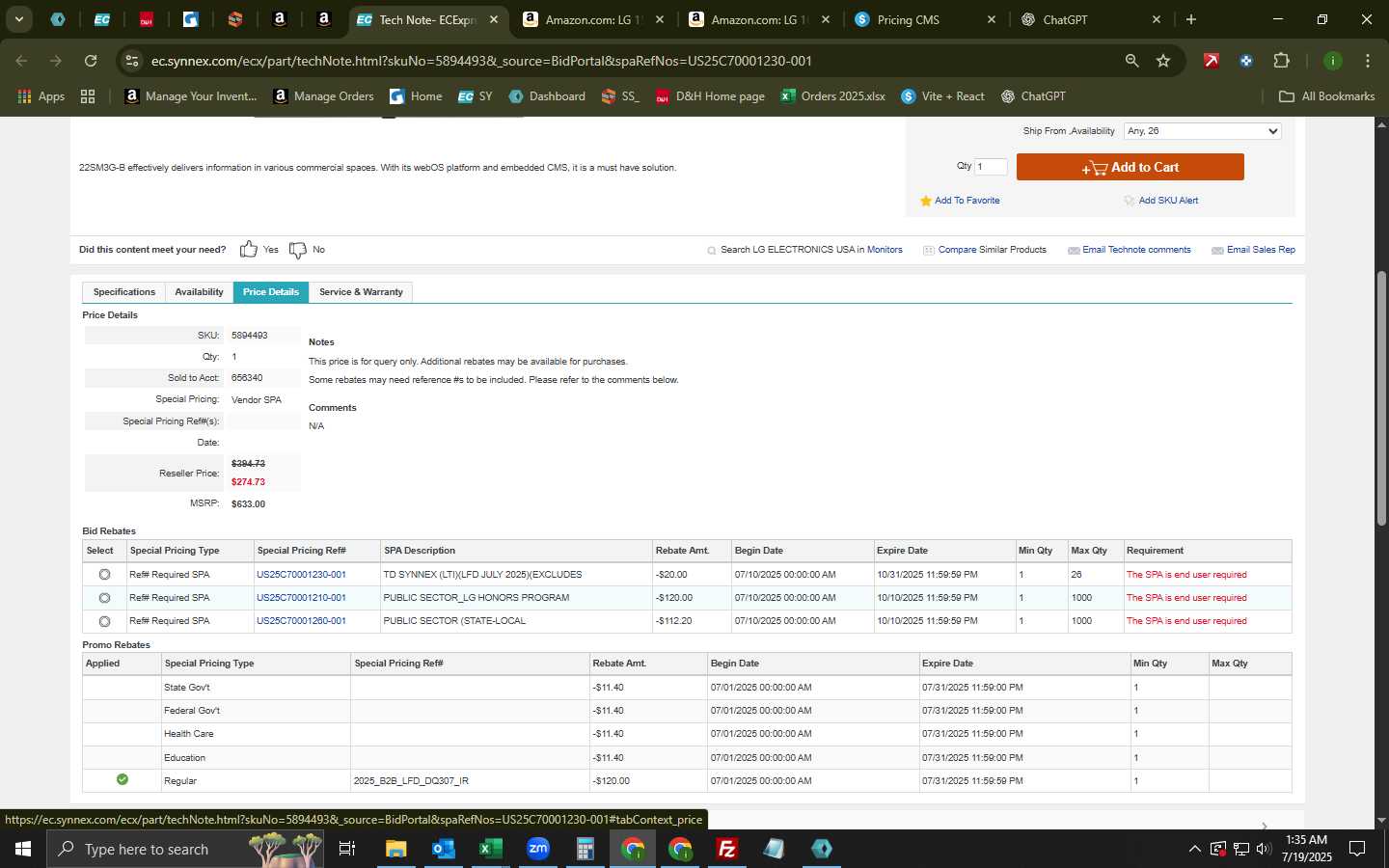The height and width of the screenshot is (868, 1389).
Task: Open the notification center icon
Action: [x=1357, y=849]
